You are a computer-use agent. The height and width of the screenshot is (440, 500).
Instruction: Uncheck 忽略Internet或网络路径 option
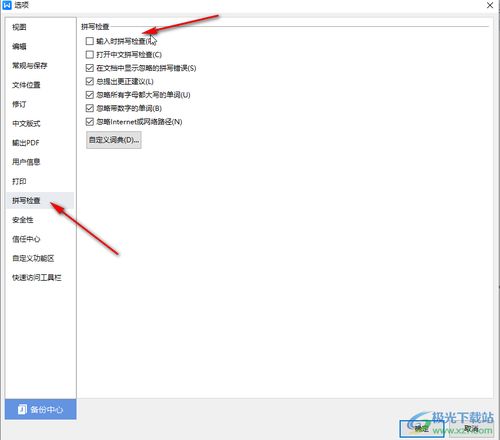(90, 122)
